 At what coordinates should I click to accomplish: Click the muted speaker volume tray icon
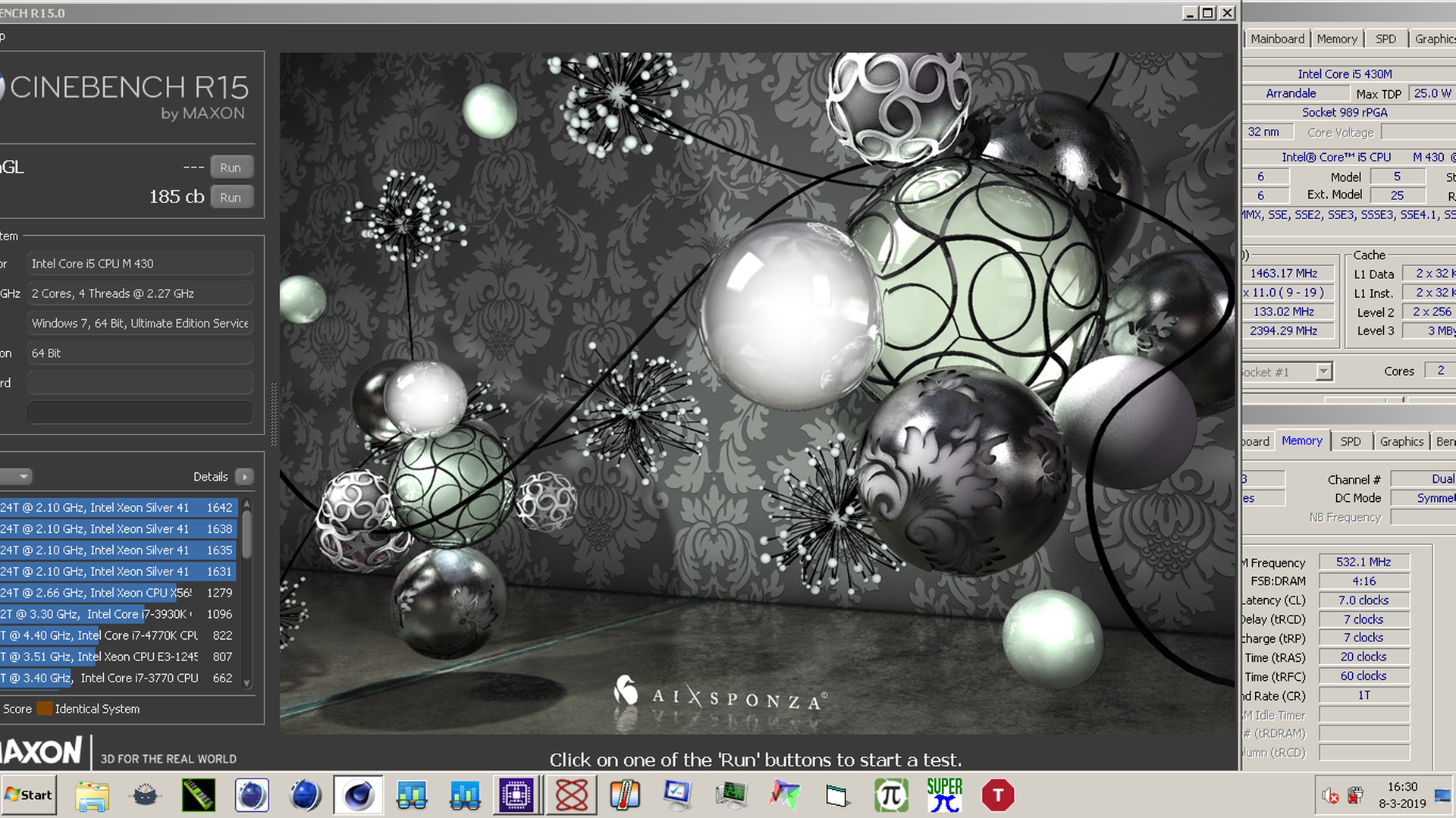[1330, 796]
